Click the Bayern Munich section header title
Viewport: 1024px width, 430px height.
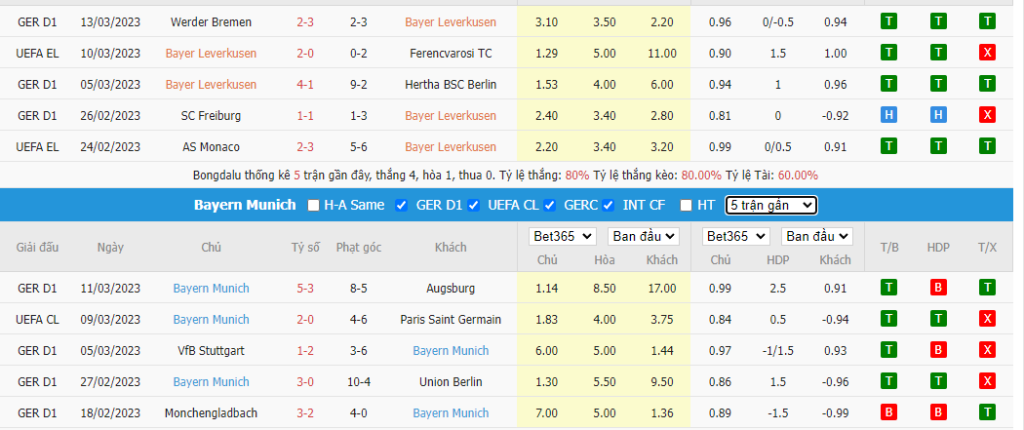[x=245, y=205]
